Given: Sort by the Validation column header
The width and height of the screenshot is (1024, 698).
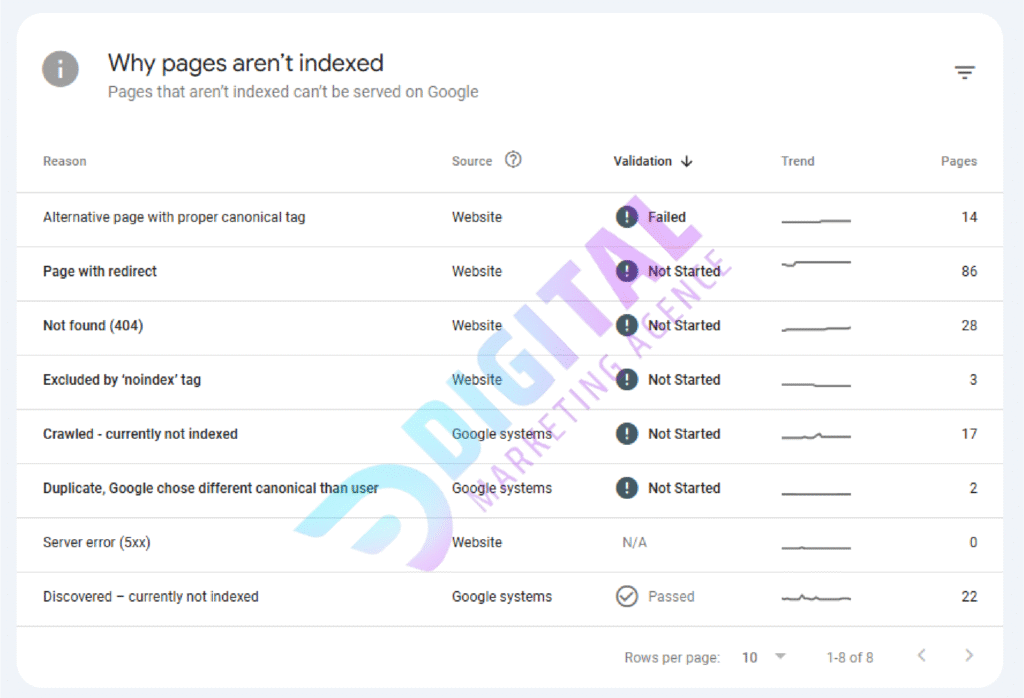Looking at the screenshot, I should [643, 161].
